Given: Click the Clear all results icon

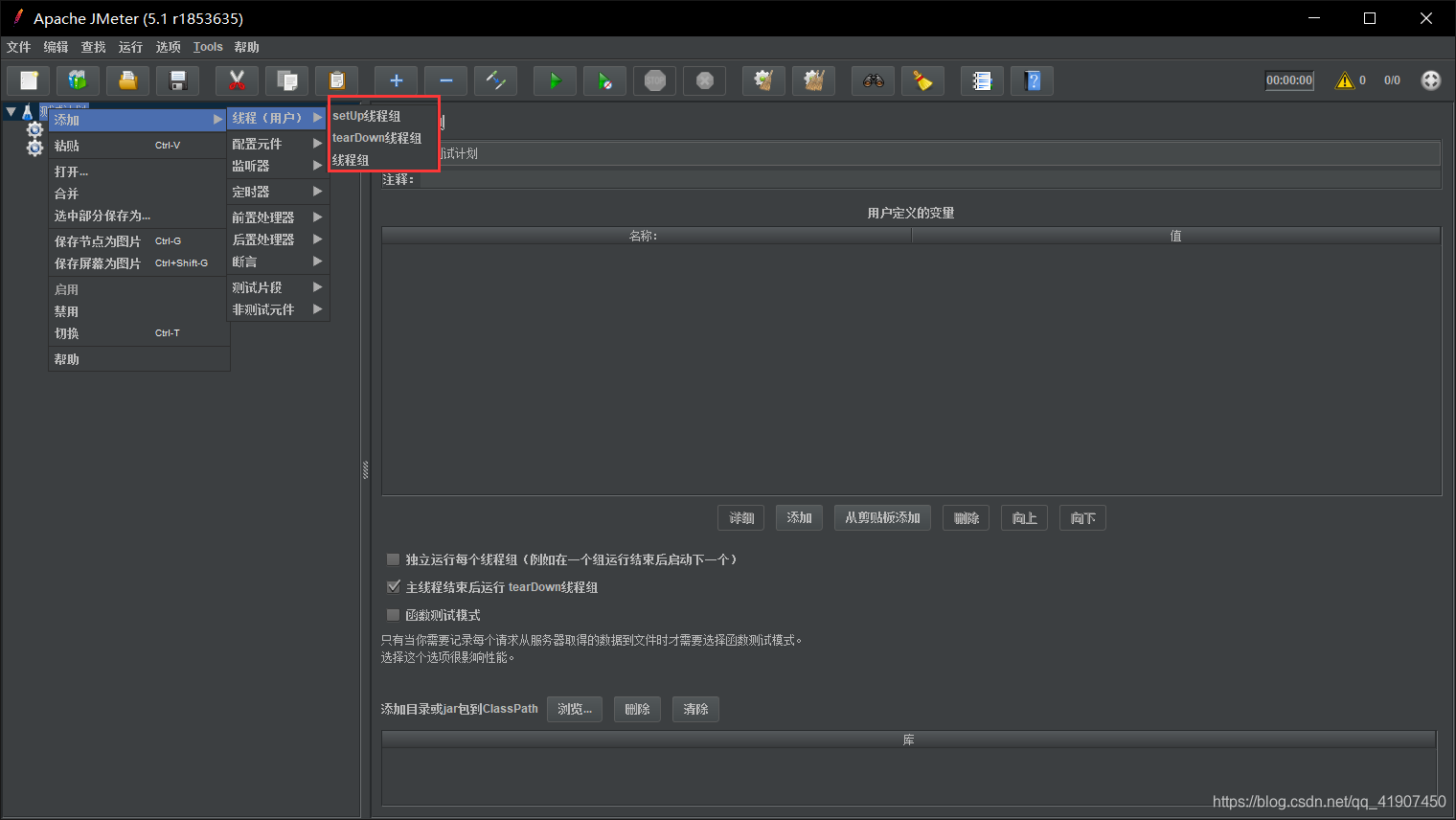Looking at the screenshot, I should point(814,80).
